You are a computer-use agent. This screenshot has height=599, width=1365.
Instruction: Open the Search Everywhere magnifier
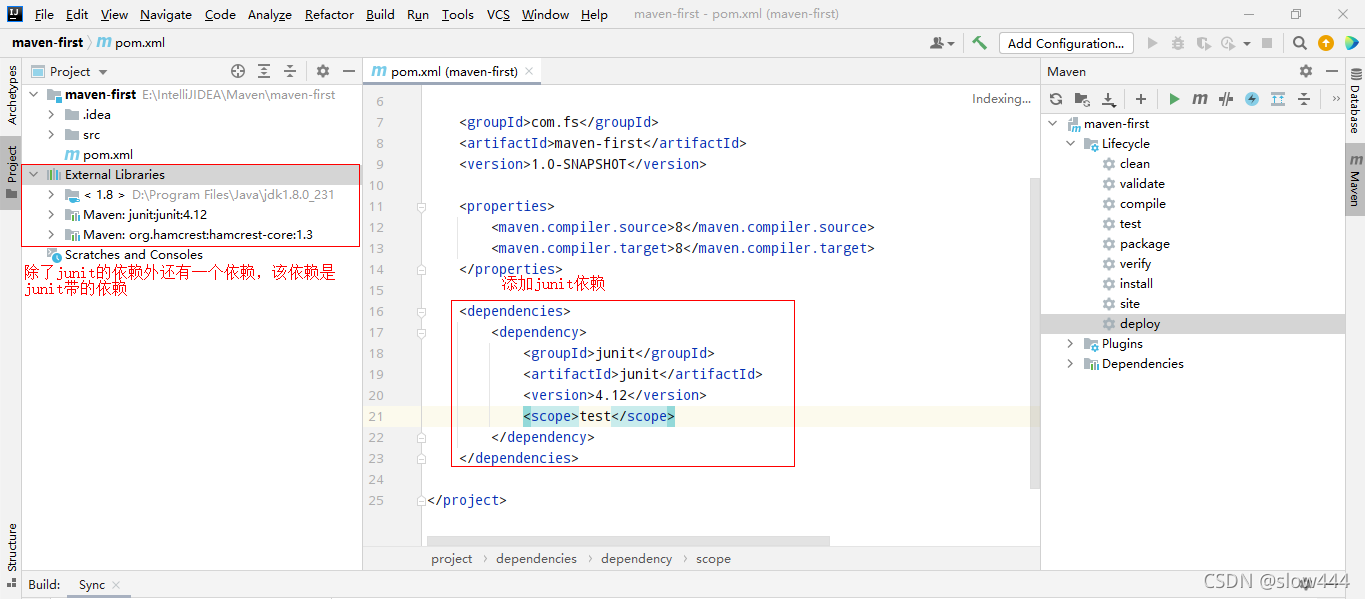(x=1299, y=43)
